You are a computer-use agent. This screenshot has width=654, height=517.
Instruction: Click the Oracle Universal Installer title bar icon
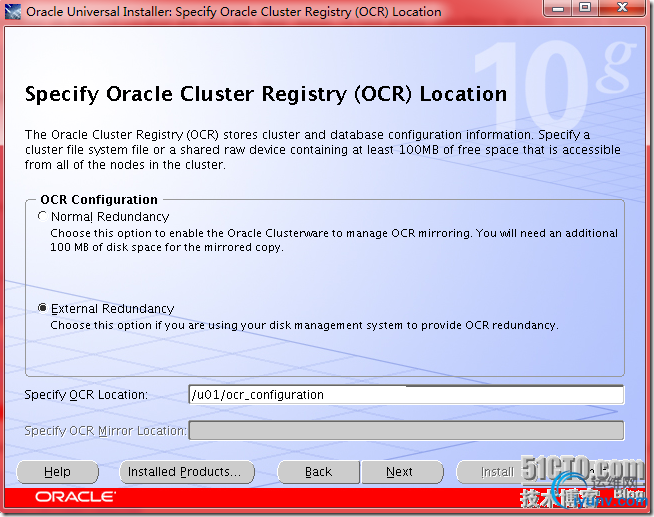point(13,12)
